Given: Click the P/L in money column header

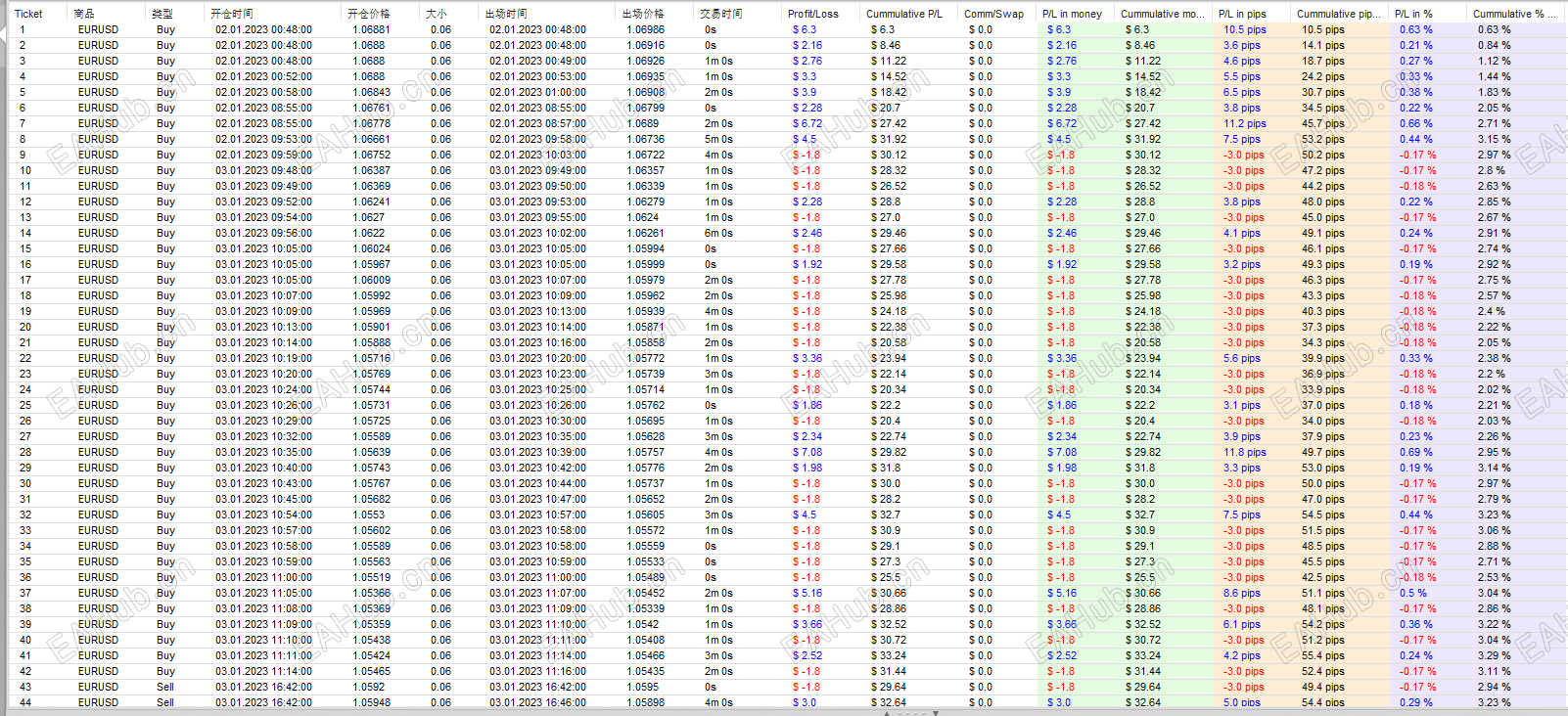Looking at the screenshot, I should (1072, 14).
